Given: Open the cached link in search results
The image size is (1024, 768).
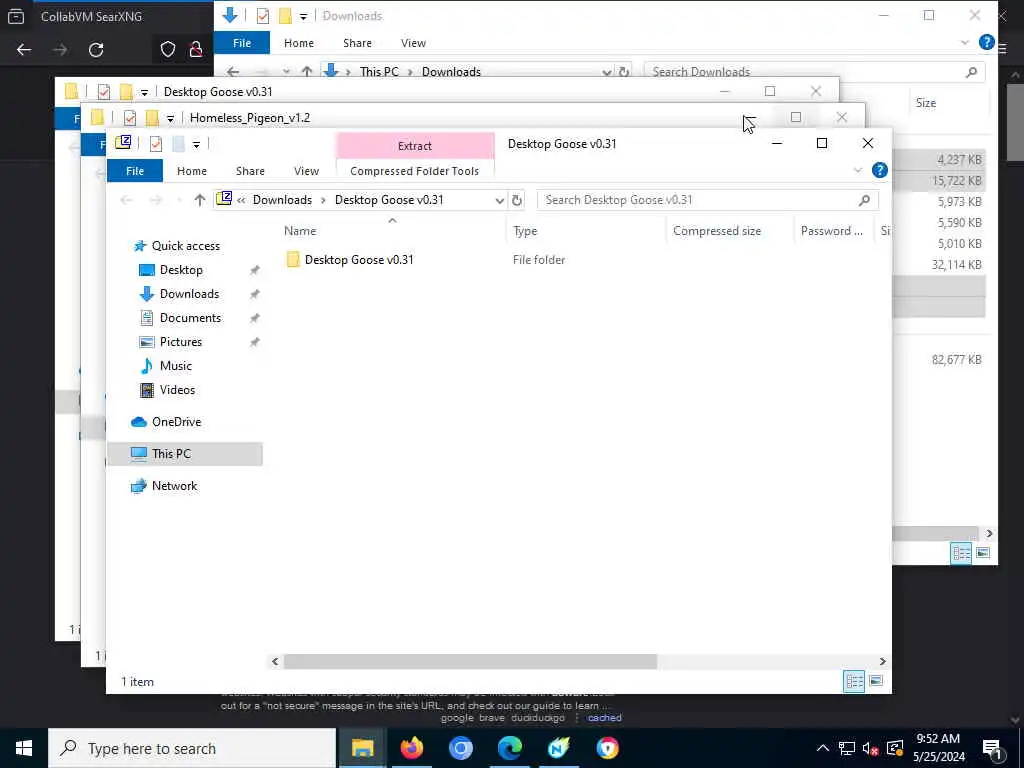Looking at the screenshot, I should (x=604, y=718).
